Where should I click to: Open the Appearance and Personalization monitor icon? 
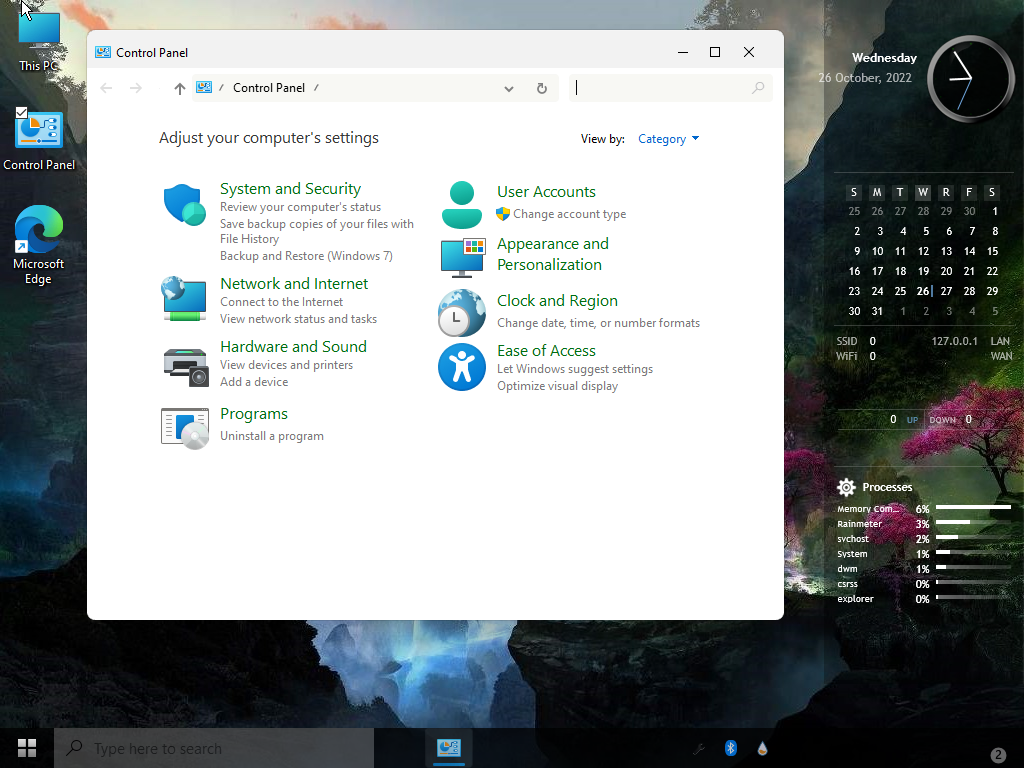pos(462,257)
